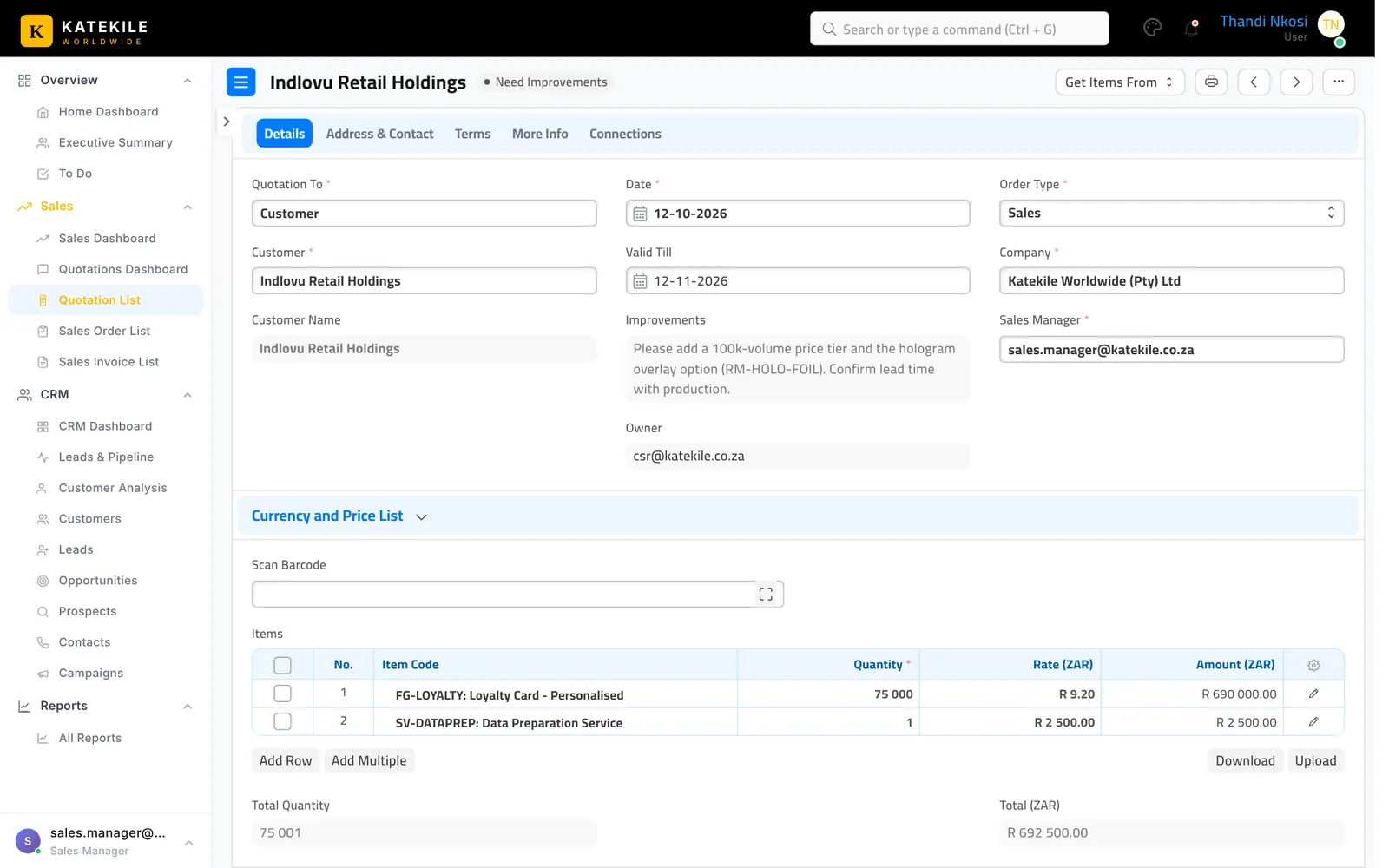The height and width of the screenshot is (868, 1389).
Task: Edit the FG-LOYALTY row pencil icon
Action: (x=1313, y=694)
